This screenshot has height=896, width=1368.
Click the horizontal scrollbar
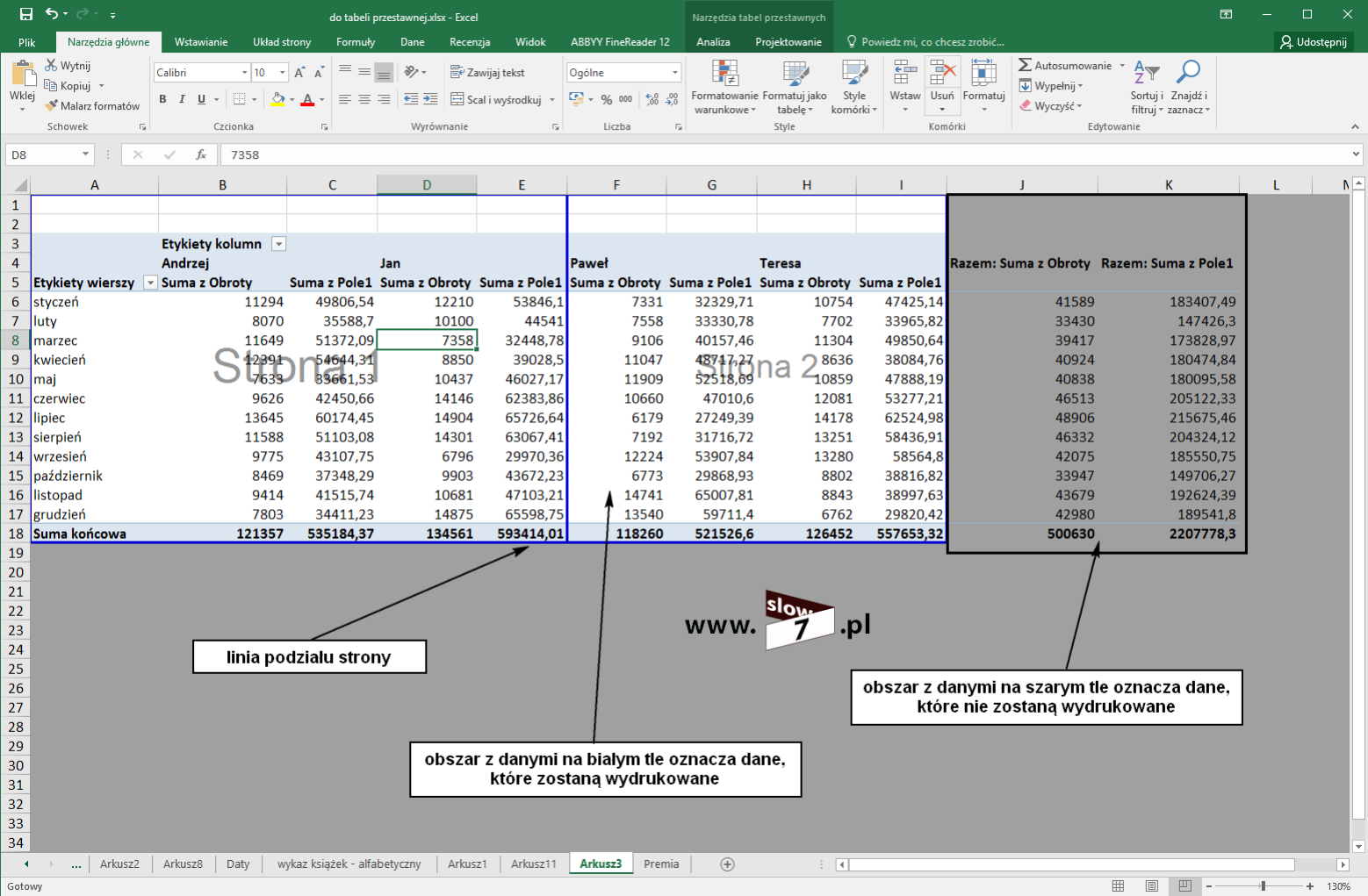(x=1071, y=864)
